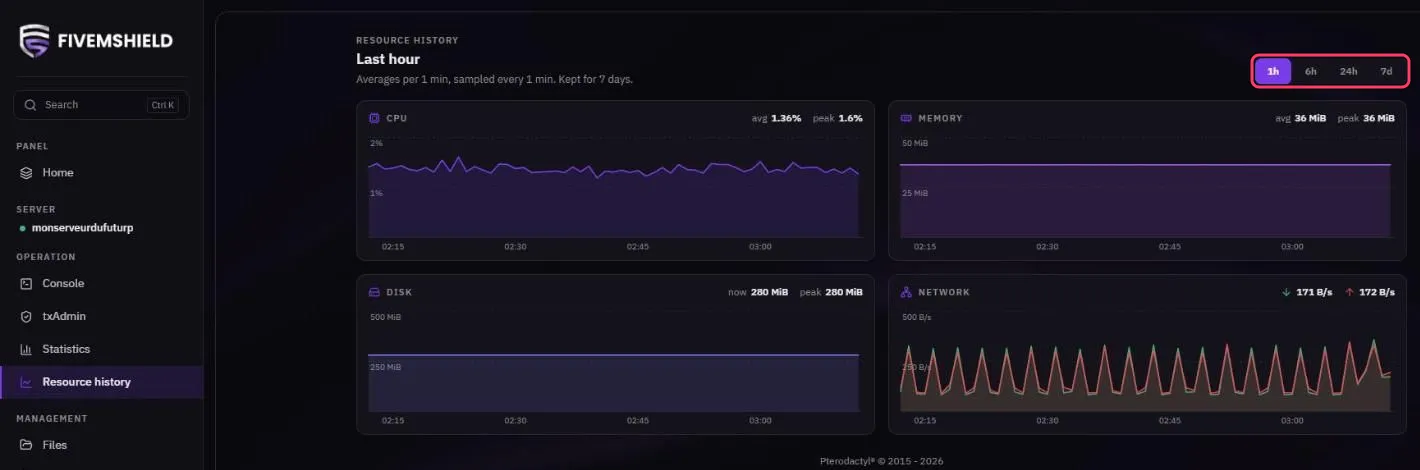This screenshot has height=470, width=1420.
Task: Click the MANAGEMENT sidebar section label
Action: tap(52, 419)
